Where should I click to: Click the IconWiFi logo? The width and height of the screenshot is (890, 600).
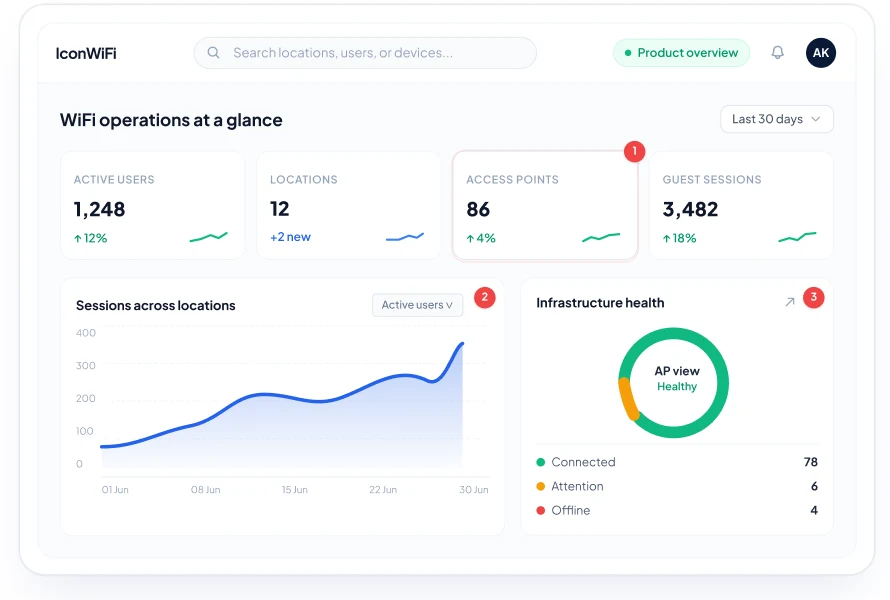point(86,53)
